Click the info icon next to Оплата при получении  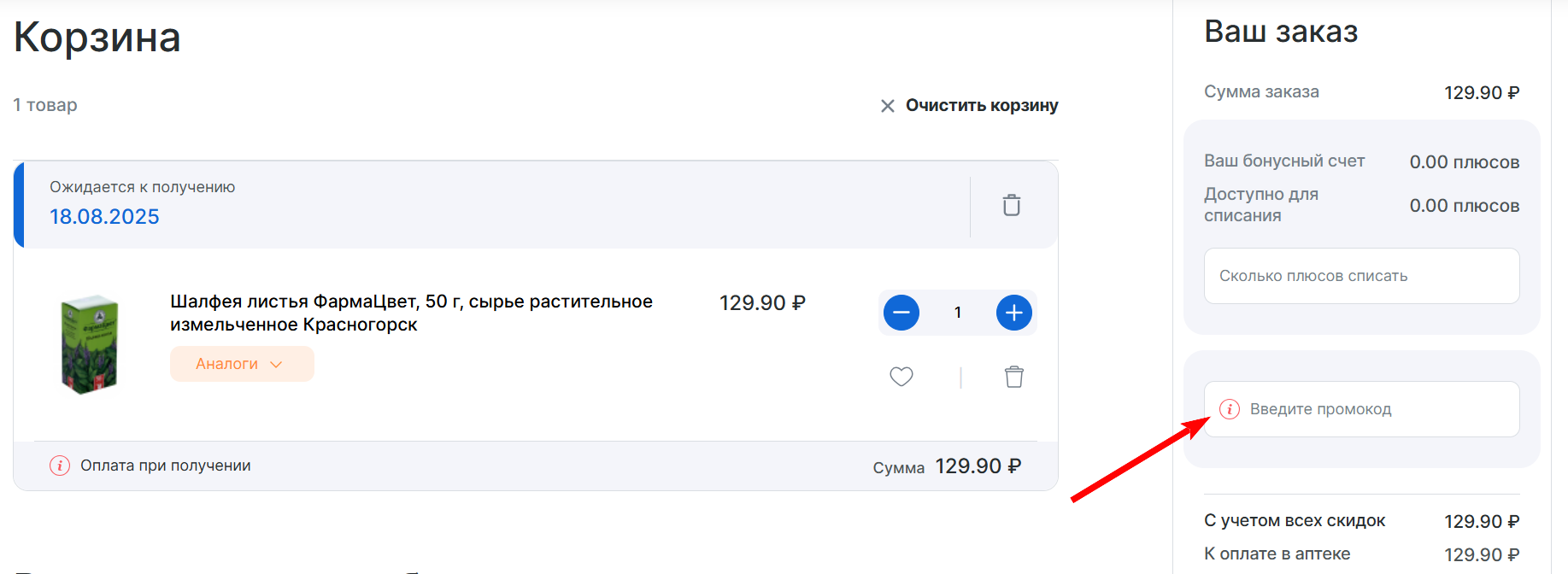point(59,466)
